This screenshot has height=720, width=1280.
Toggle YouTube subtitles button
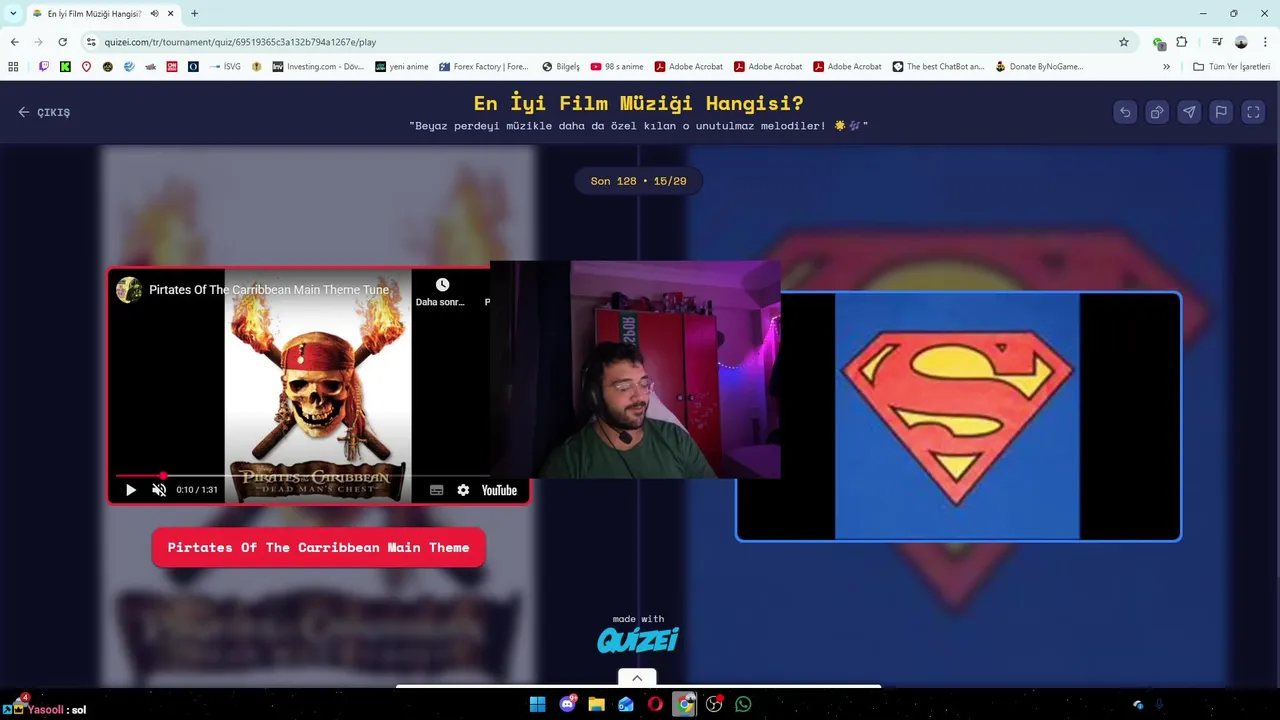[437, 490]
